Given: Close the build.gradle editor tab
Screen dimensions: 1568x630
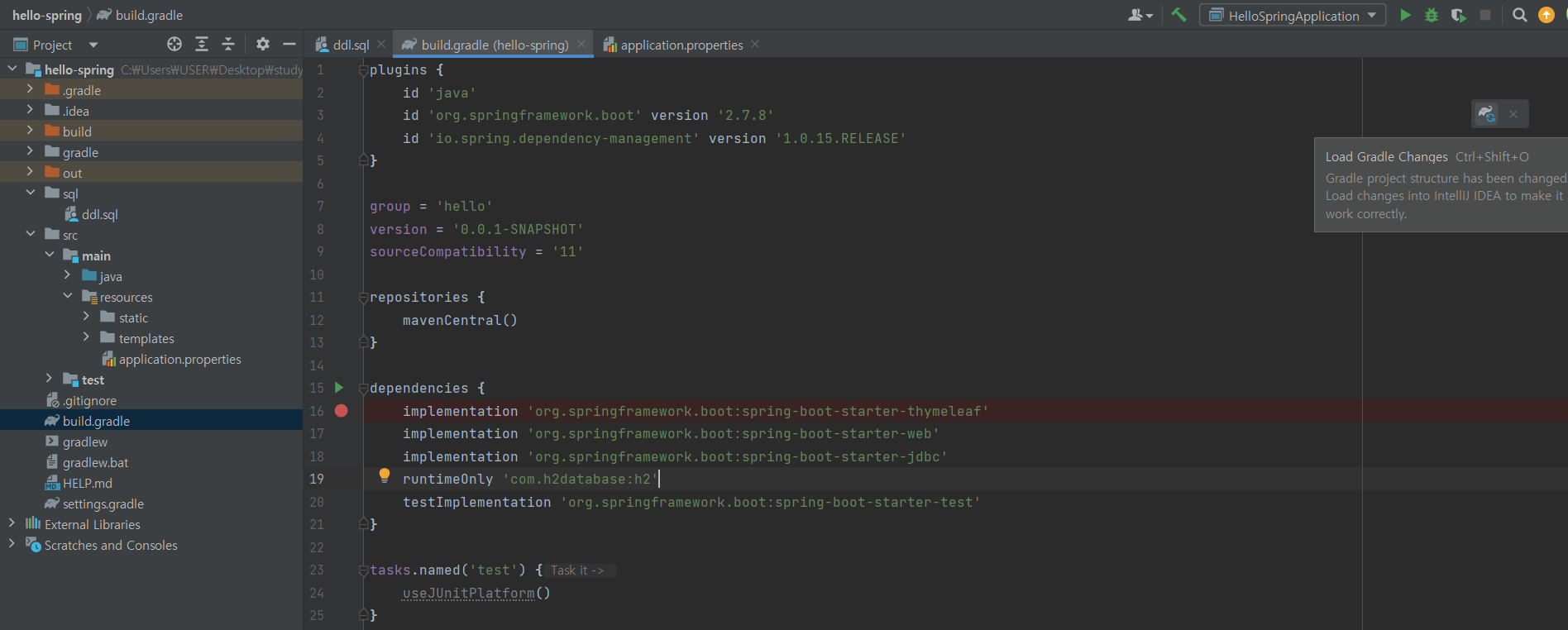Looking at the screenshot, I should click(581, 44).
